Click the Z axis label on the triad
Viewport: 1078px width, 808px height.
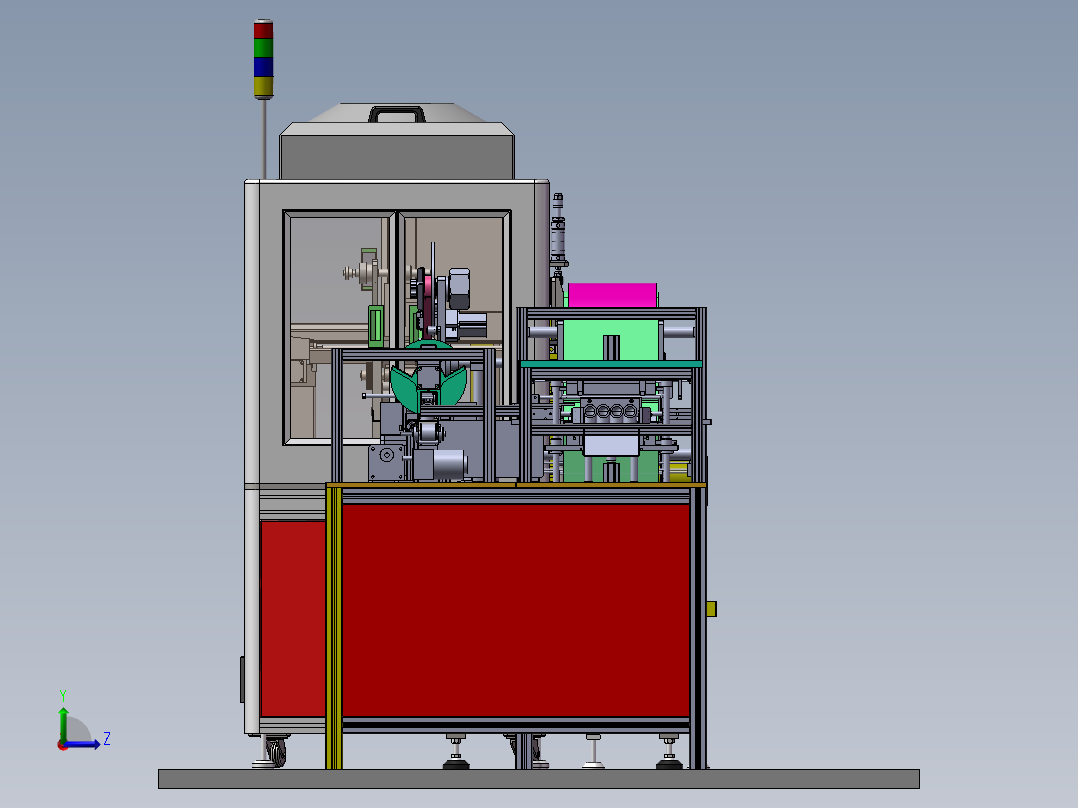(x=107, y=739)
